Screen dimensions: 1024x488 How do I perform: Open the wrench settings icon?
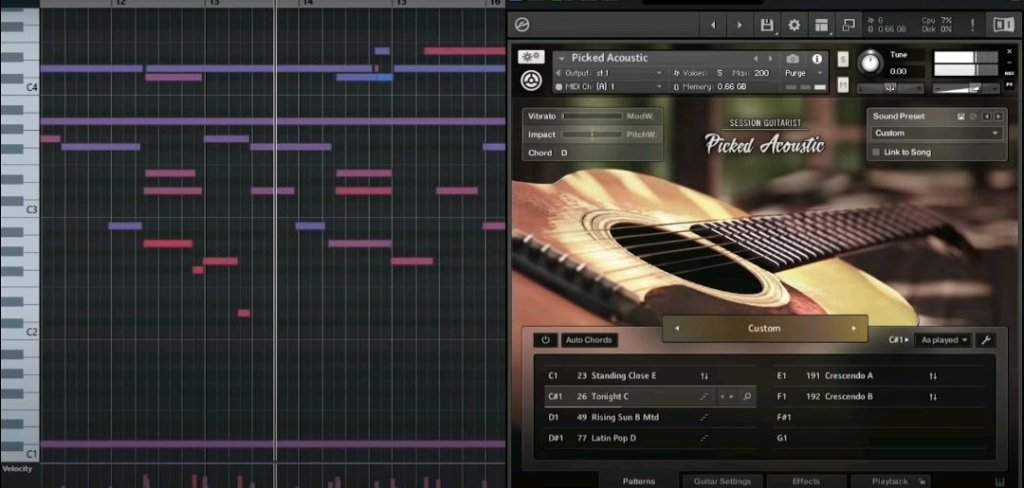click(x=985, y=340)
